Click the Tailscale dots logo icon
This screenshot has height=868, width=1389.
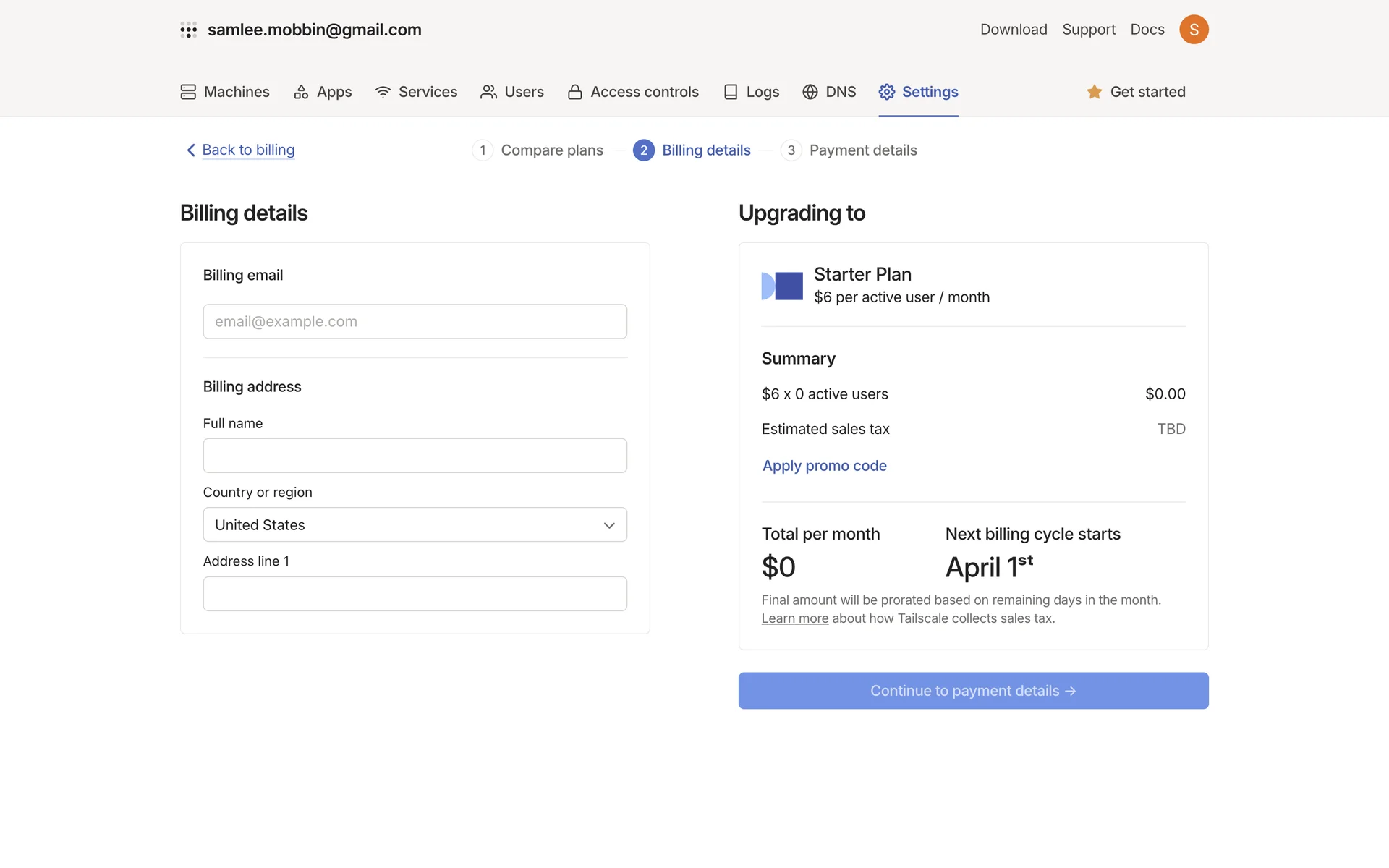pos(188,30)
